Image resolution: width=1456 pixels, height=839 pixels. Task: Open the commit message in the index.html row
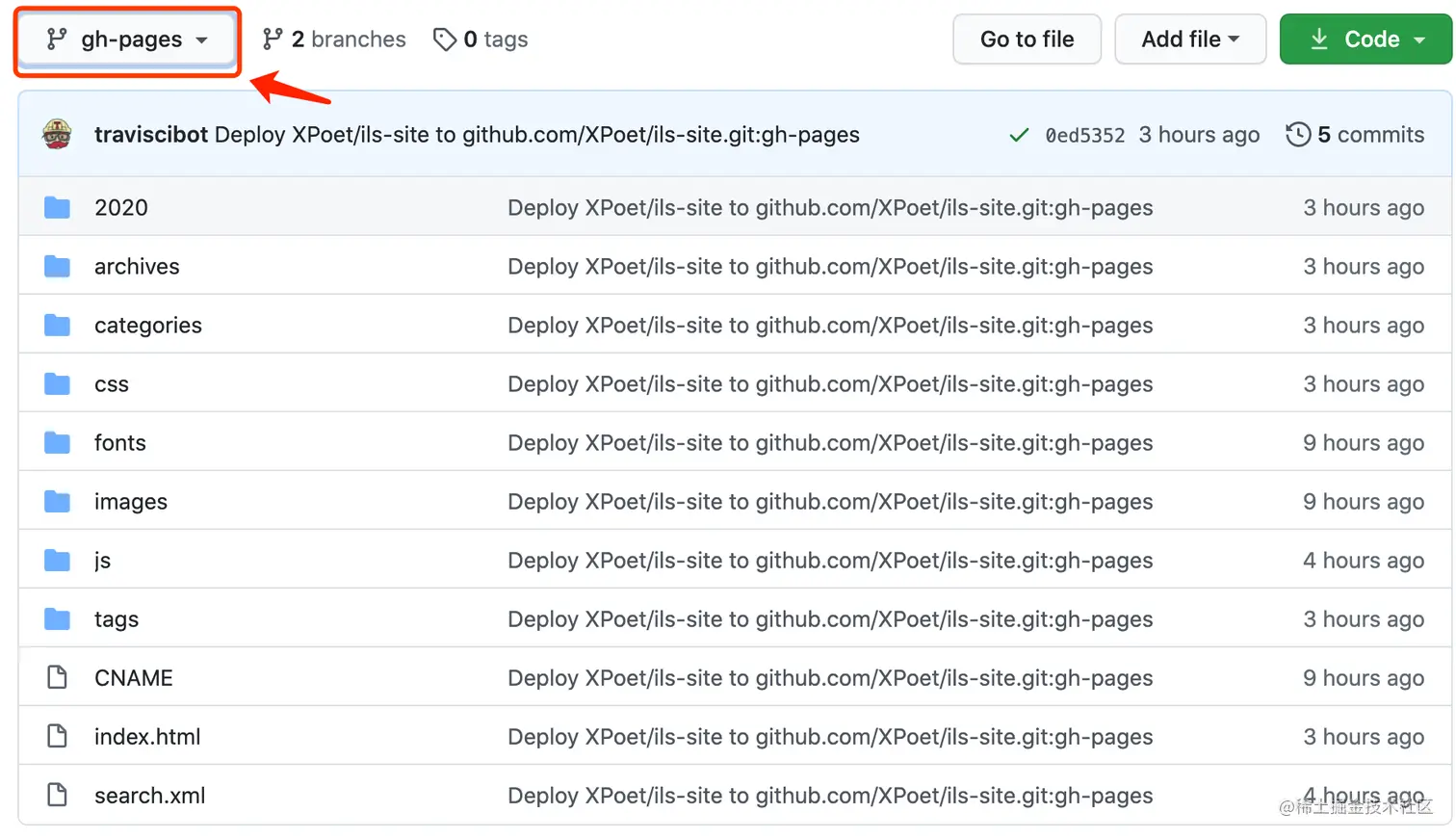[x=830, y=737]
